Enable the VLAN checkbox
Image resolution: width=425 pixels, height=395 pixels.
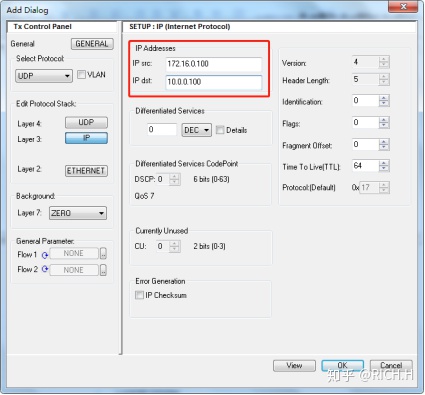(81, 74)
